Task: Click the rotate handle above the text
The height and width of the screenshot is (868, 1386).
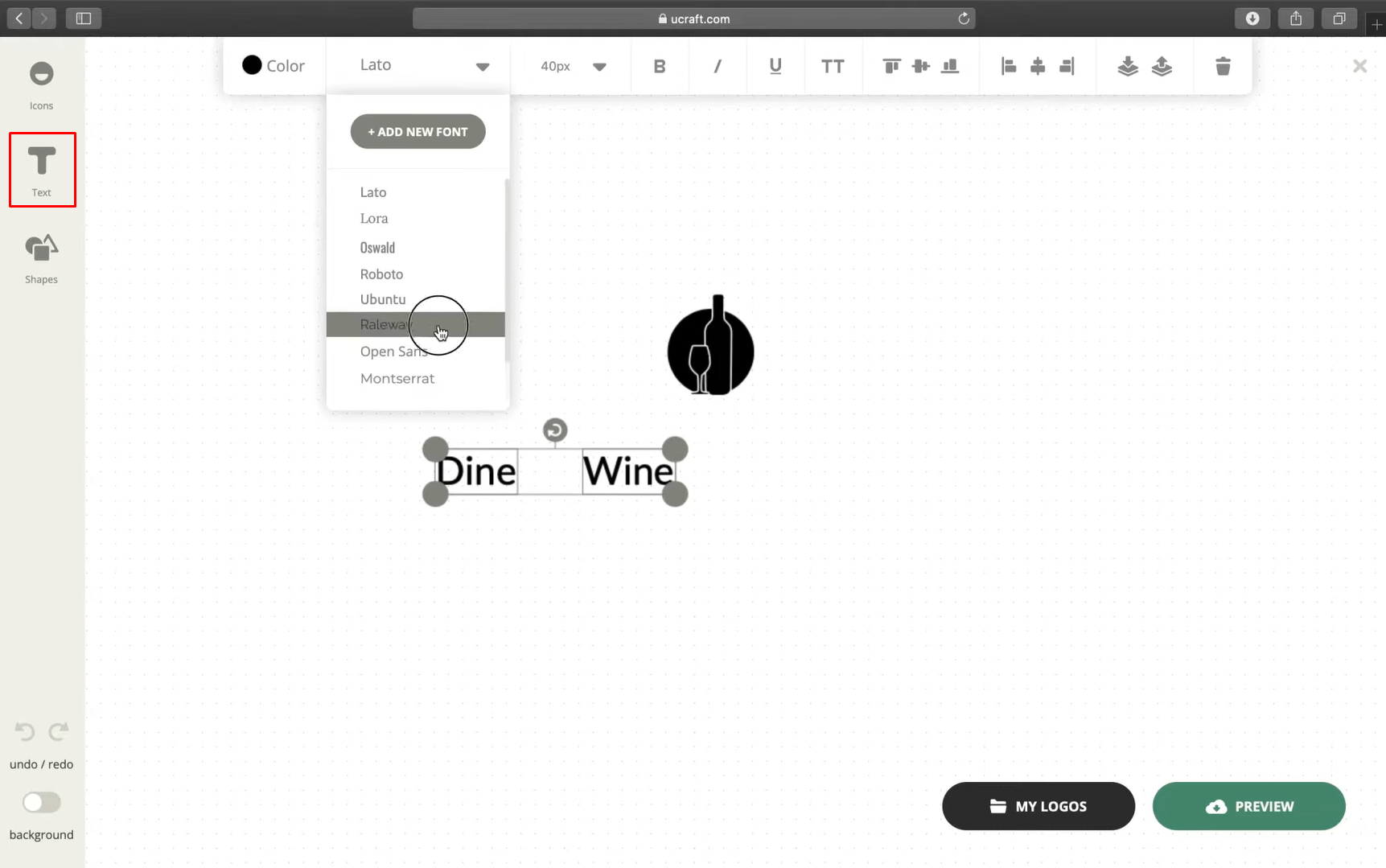Action: pyautogui.click(x=555, y=430)
